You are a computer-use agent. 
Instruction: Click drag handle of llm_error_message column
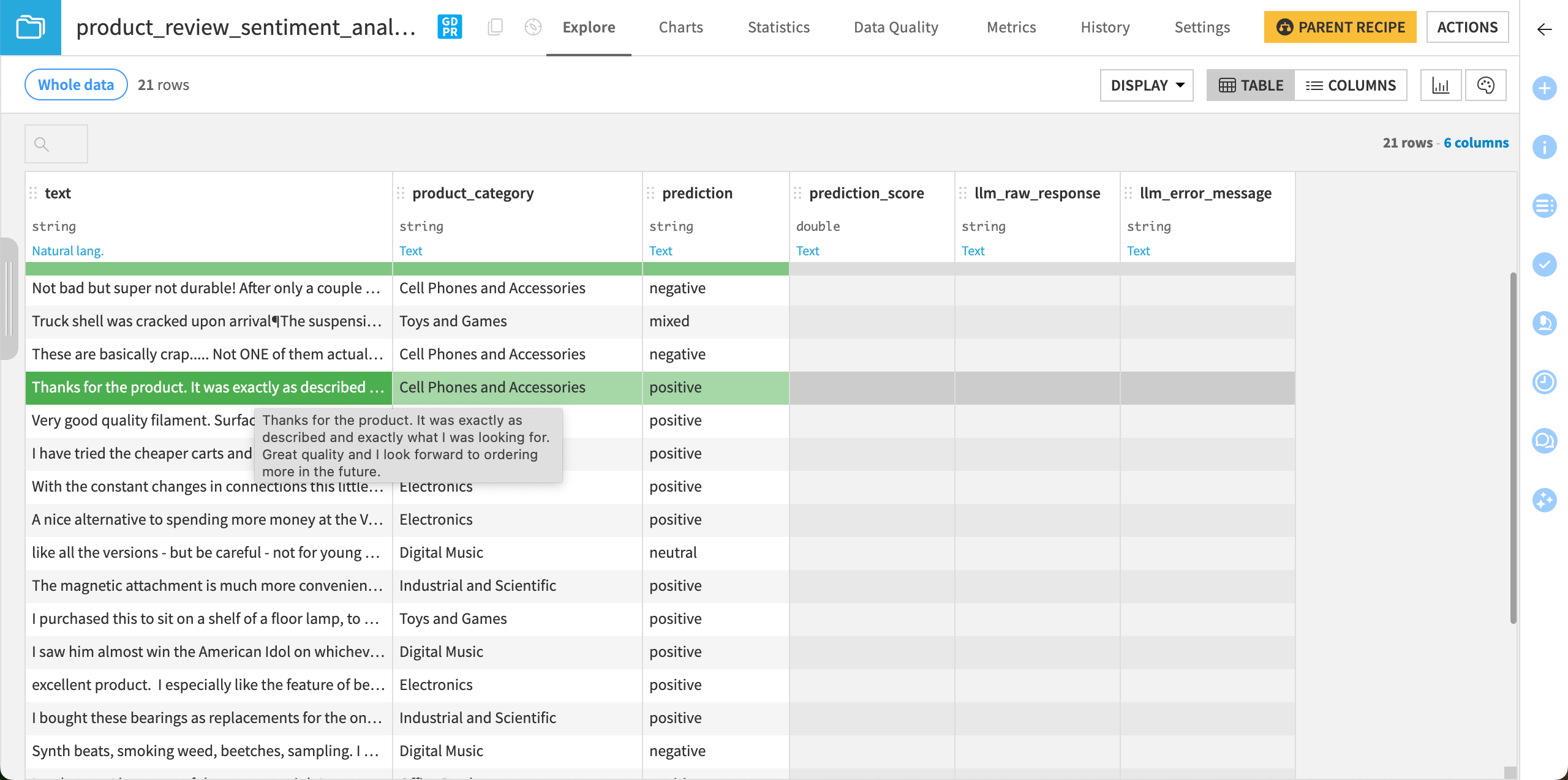pos(1128,193)
